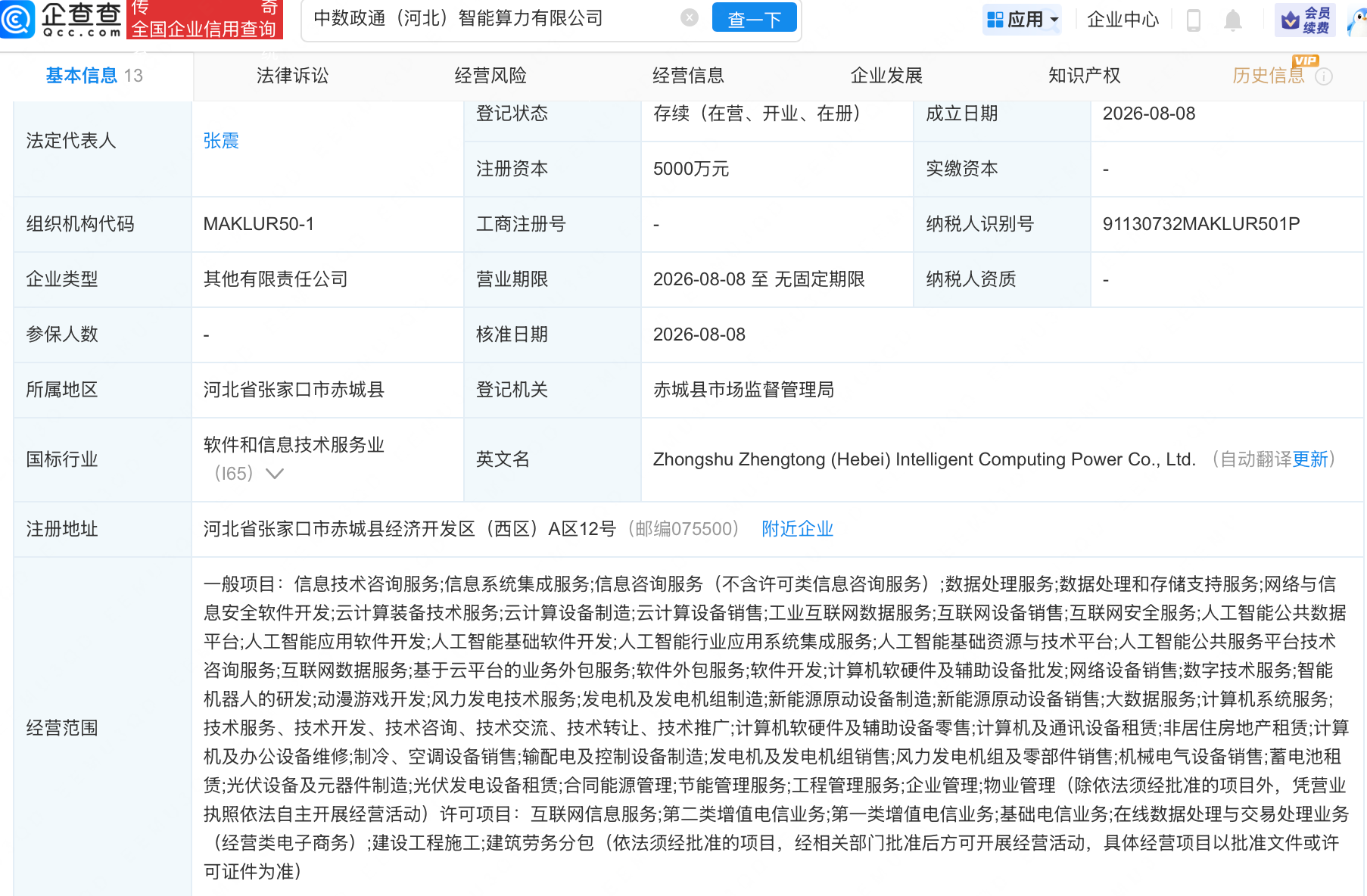Expand the 国标行业 chevron
The height and width of the screenshot is (896, 1367).
point(274,474)
